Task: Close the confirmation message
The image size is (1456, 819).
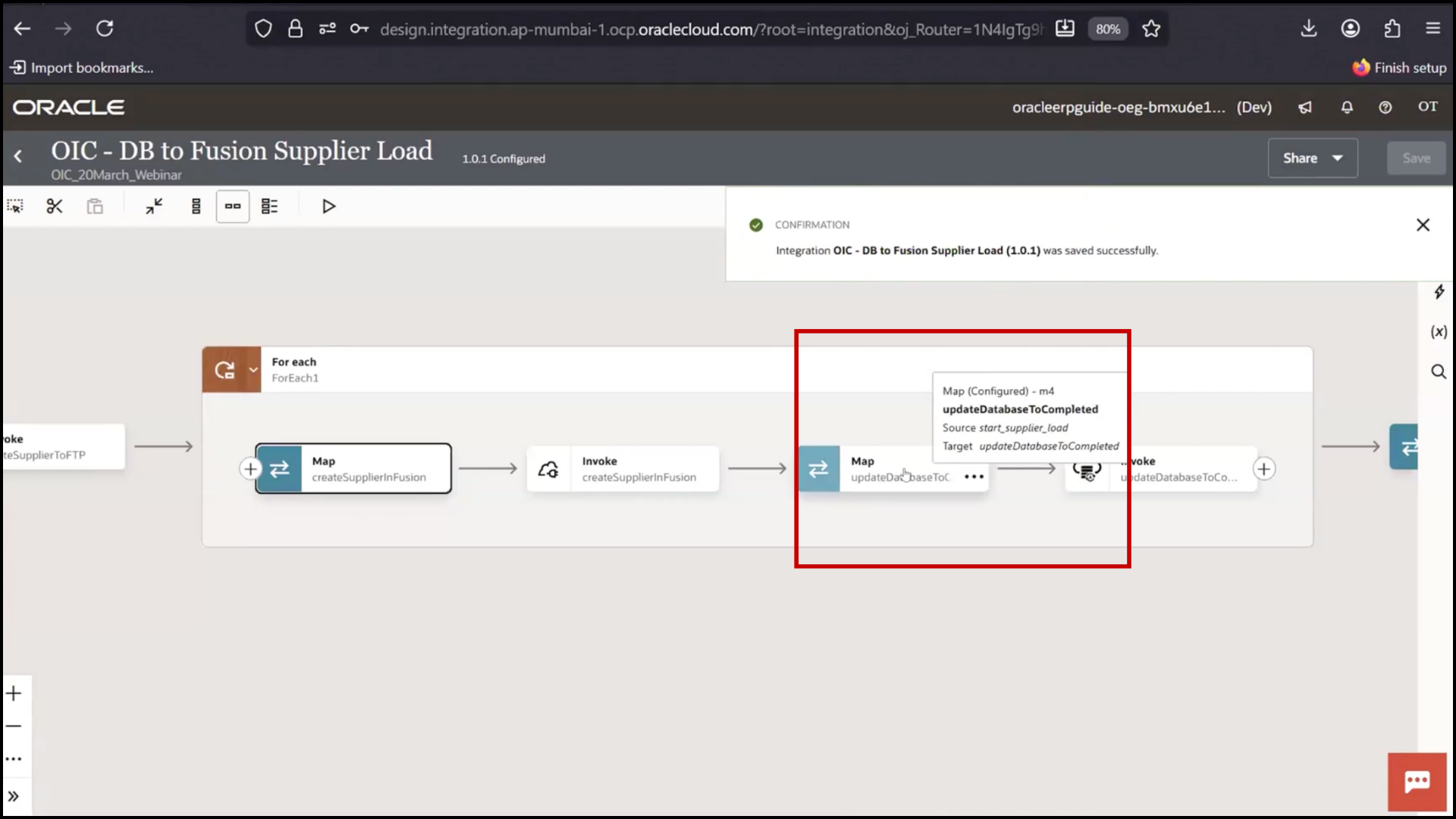Action: [1423, 224]
